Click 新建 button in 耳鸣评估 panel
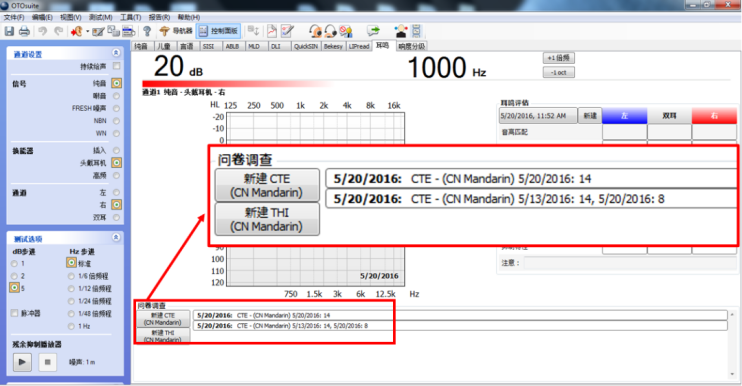The height and width of the screenshot is (386, 742). coord(590,116)
